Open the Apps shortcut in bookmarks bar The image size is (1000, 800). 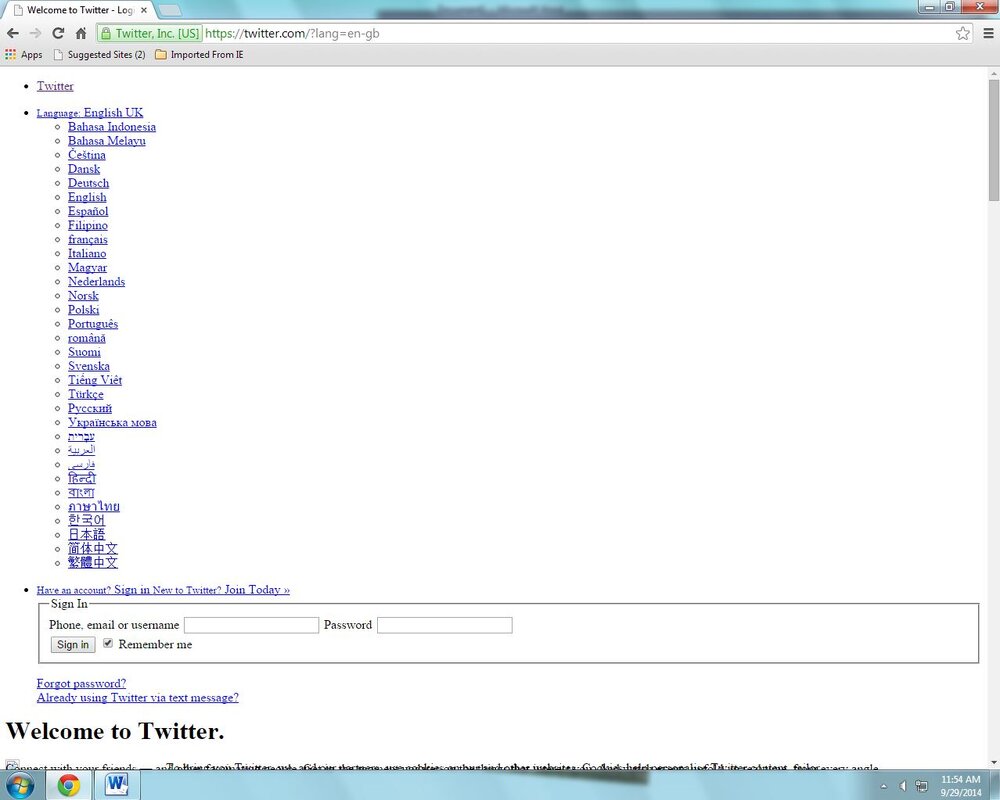click(24, 55)
